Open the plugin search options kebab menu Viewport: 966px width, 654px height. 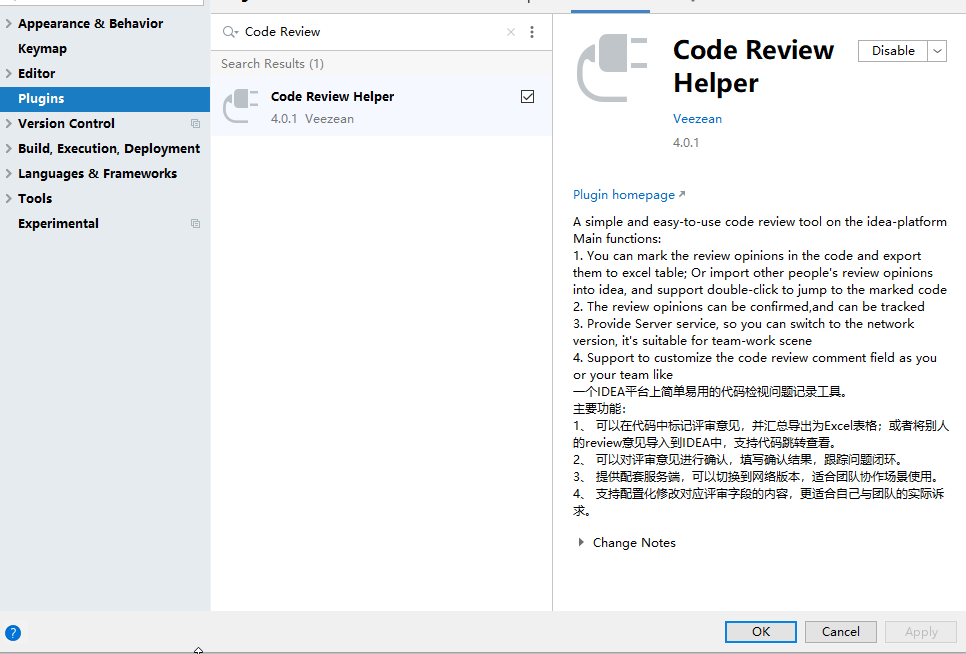(x=532, y=32)
